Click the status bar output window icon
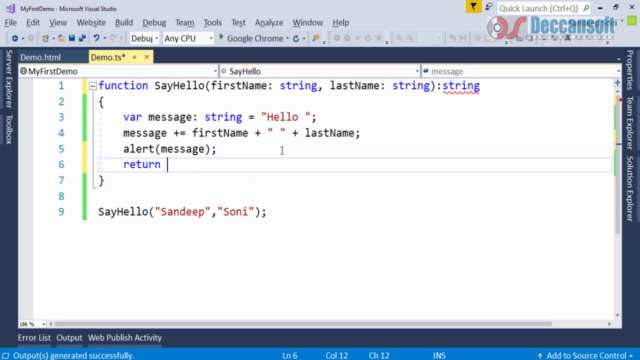 (6, 356)
